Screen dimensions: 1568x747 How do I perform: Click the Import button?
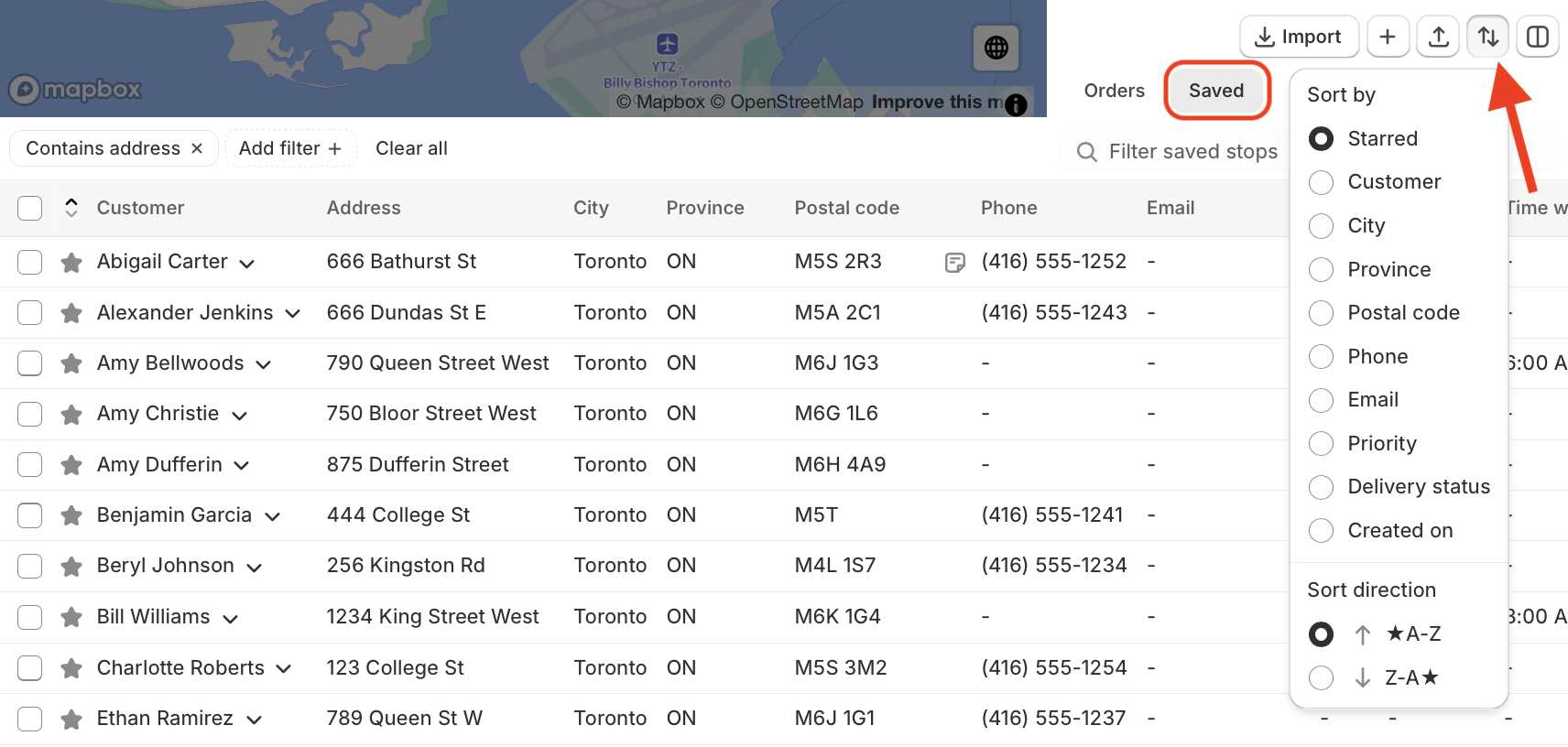[1299, 37]
